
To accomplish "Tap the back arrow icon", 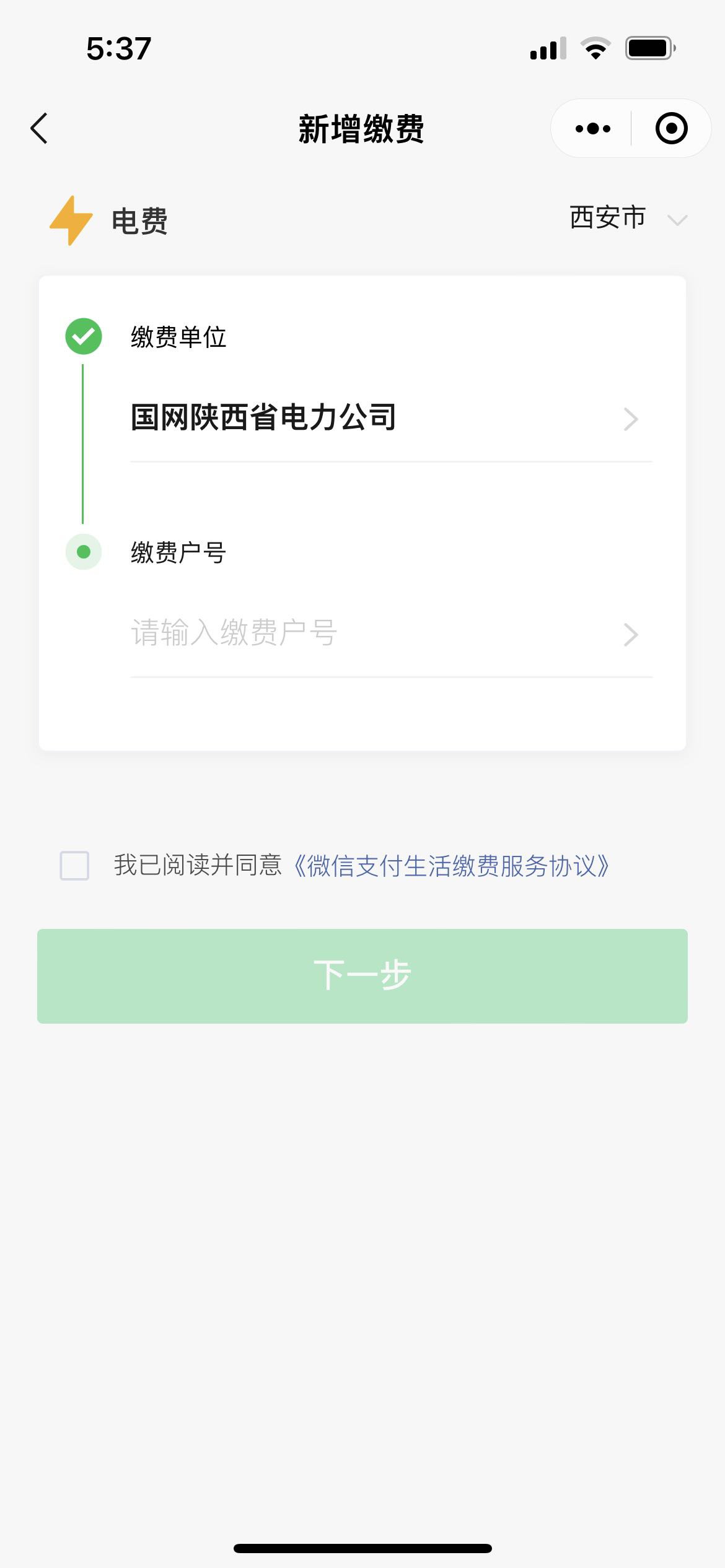I will [x=40, y=129].
